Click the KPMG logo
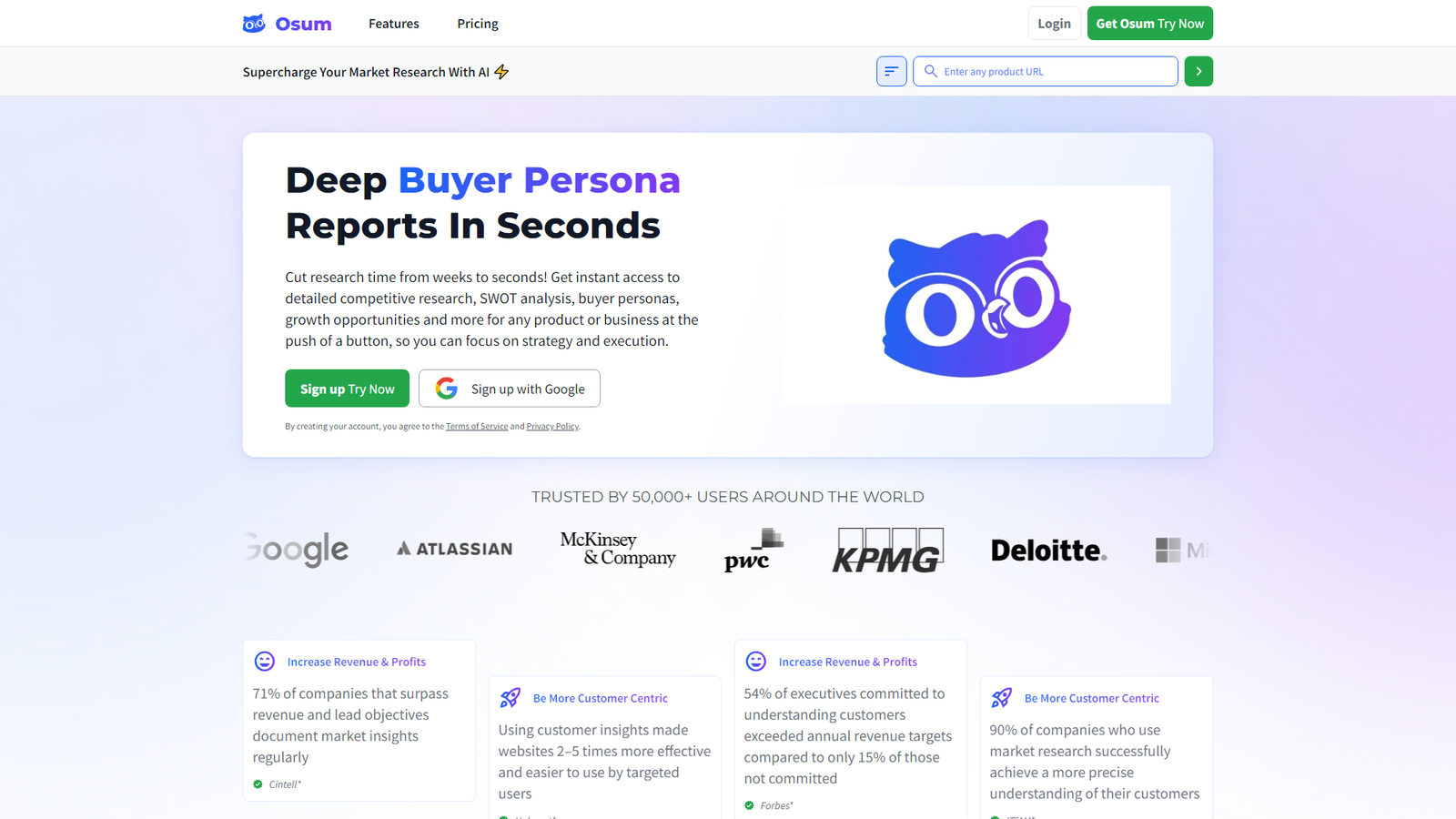The image size is (1456, 819). pos(888,551)
